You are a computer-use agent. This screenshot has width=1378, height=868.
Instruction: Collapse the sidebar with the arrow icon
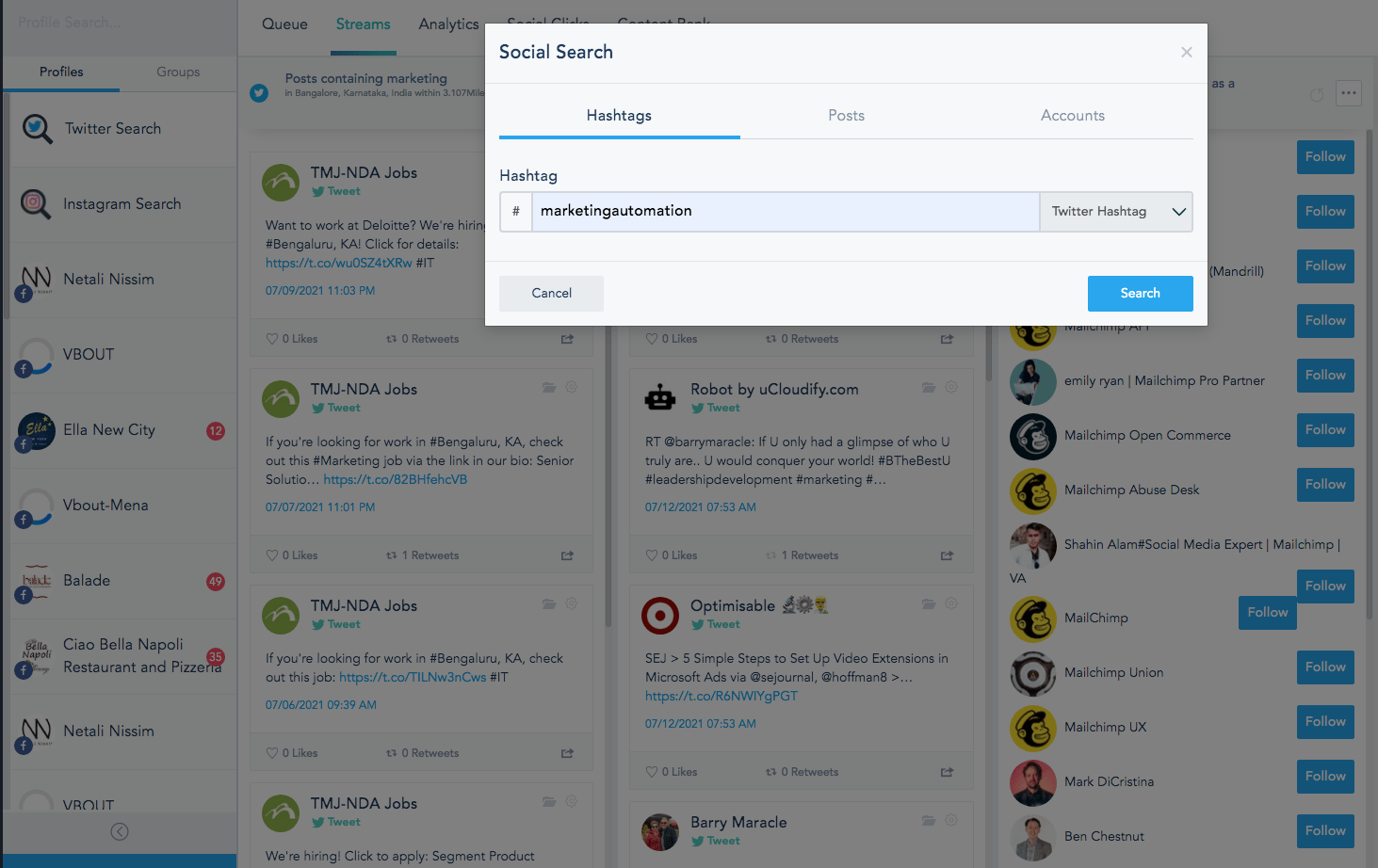coord(120,831)
